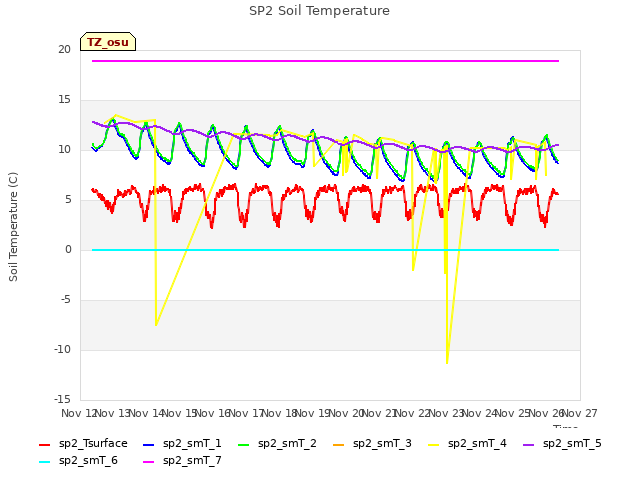Viewport: 640px width, 480px height.
Task: Click the yellow sp2_smT_4 lowest spike point
Action: (447, 363)
